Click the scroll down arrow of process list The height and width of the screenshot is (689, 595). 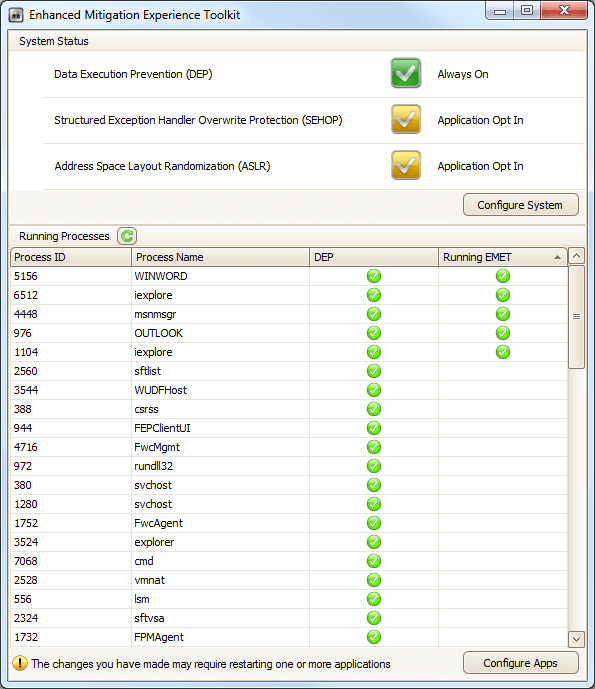coord(577,639)
